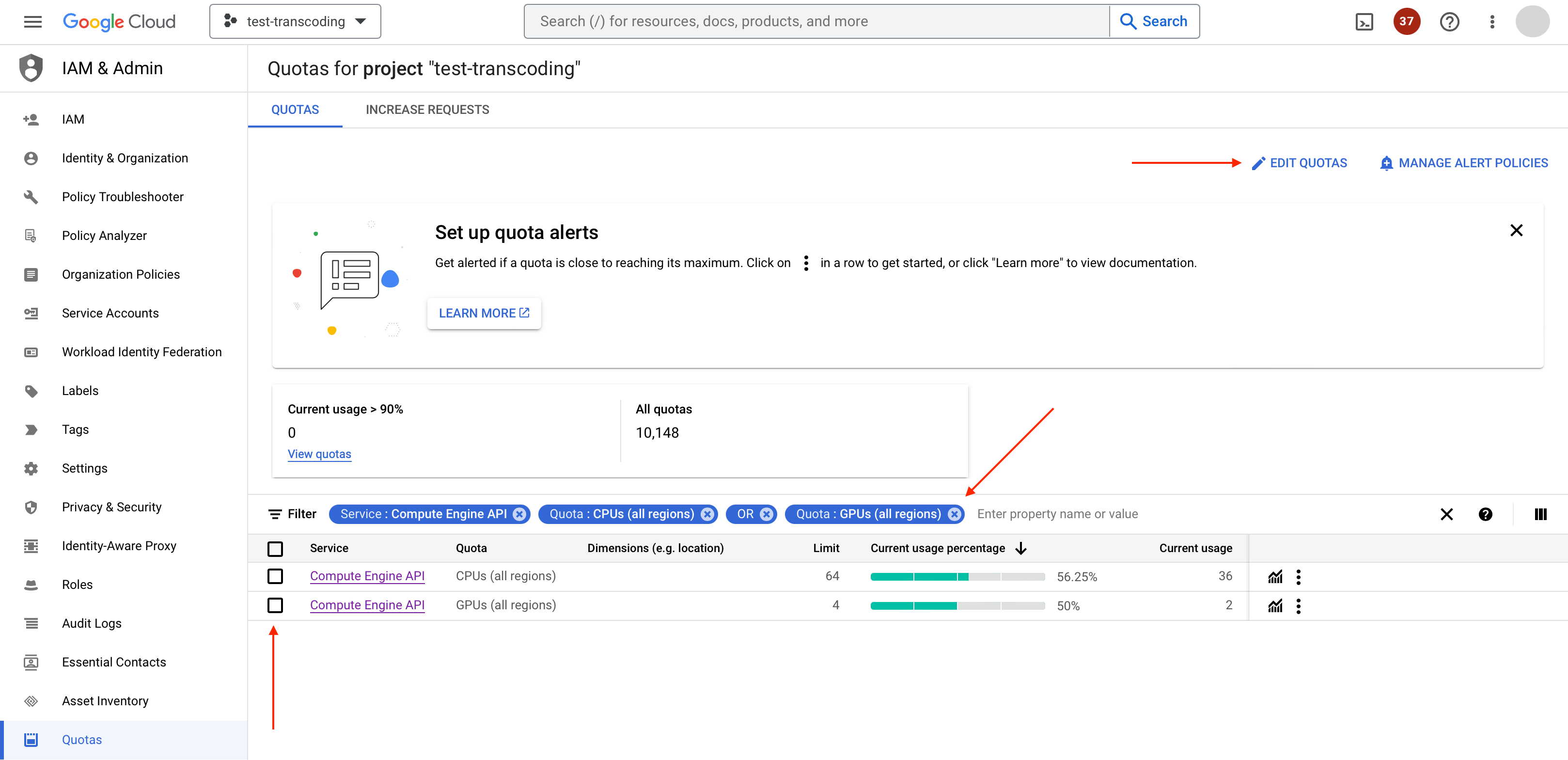1568x760 pixels.
Task: Switch to the Increase Requests tab
Action: click(x=427, y=110)
